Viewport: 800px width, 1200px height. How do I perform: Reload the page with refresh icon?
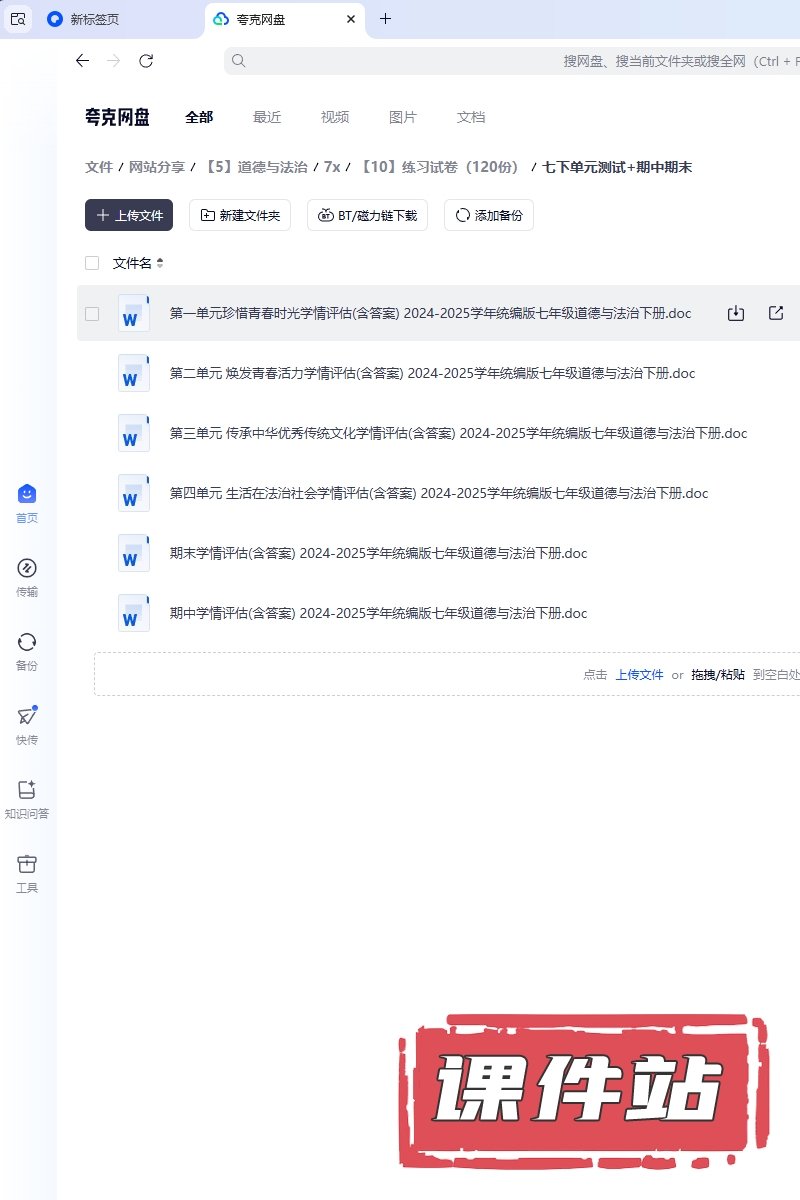pyautogui.click(x=146, y=61)
